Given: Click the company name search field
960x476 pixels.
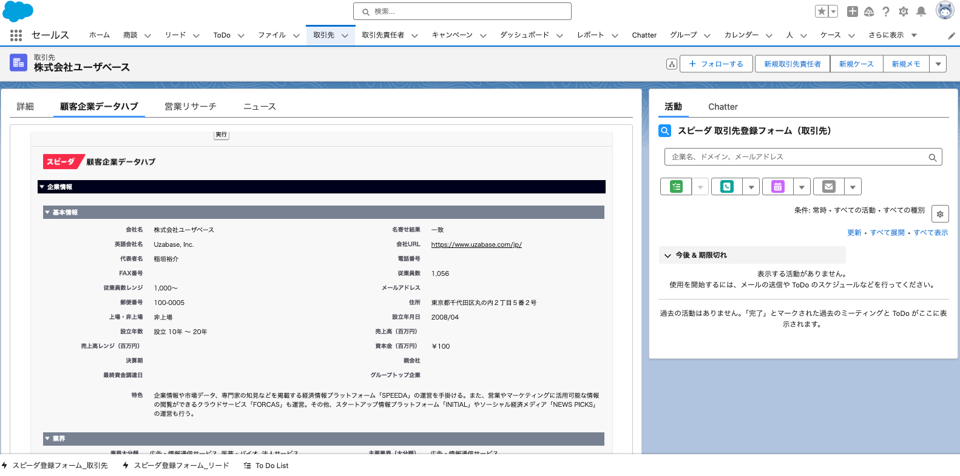Looking at the screenshot, I should [795, 157].
